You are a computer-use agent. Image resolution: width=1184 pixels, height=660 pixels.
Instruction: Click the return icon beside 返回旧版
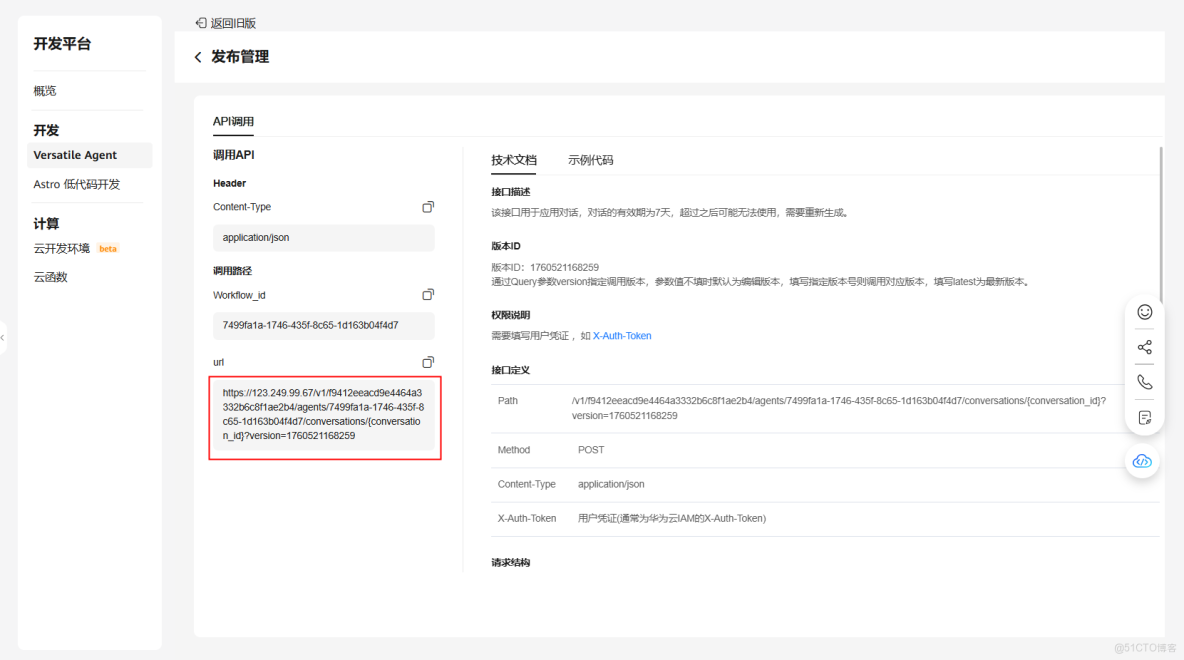(200, 22)
